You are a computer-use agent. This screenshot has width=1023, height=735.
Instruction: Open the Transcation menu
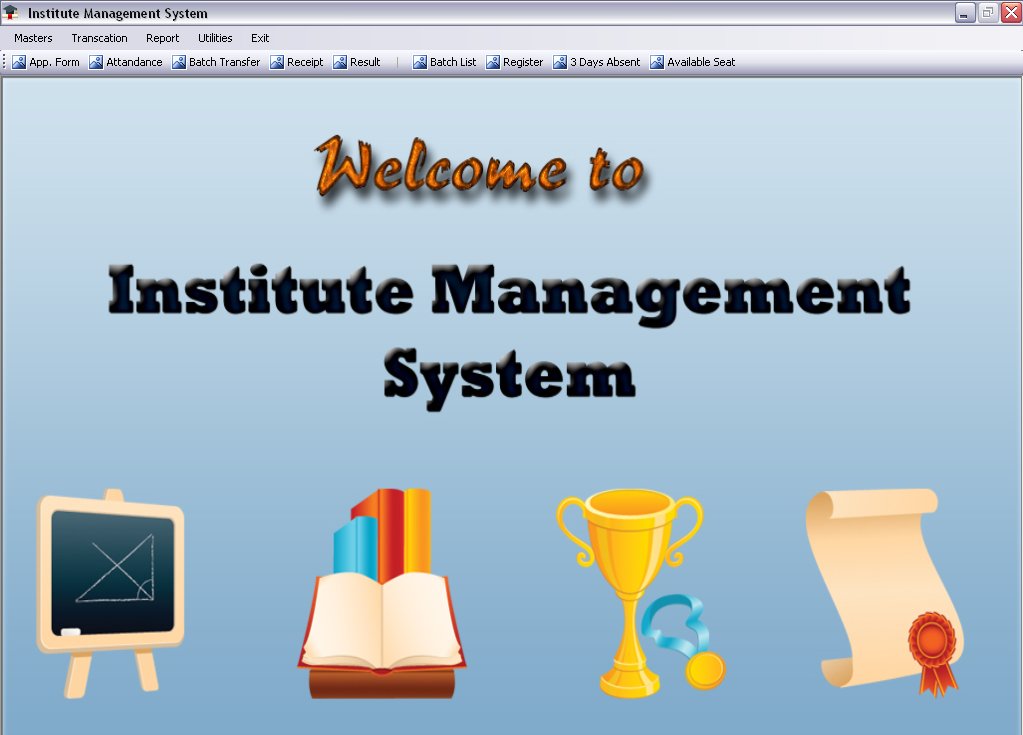click(99, 38)
